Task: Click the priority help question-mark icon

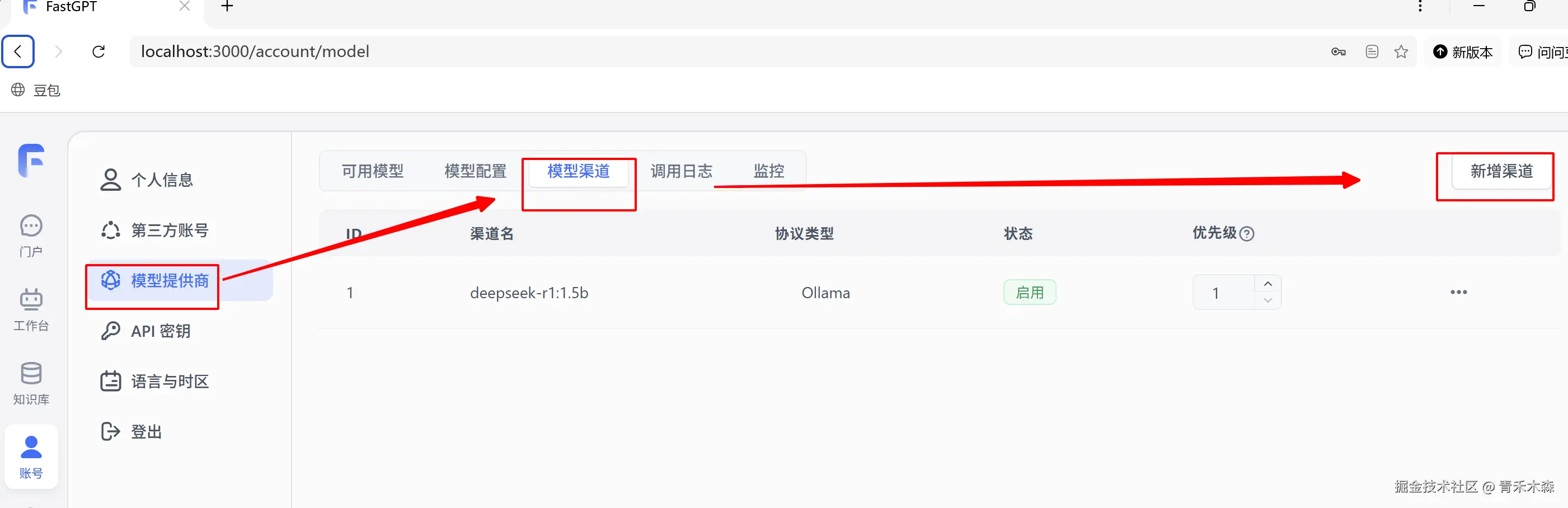Action: coord(1247,234)
